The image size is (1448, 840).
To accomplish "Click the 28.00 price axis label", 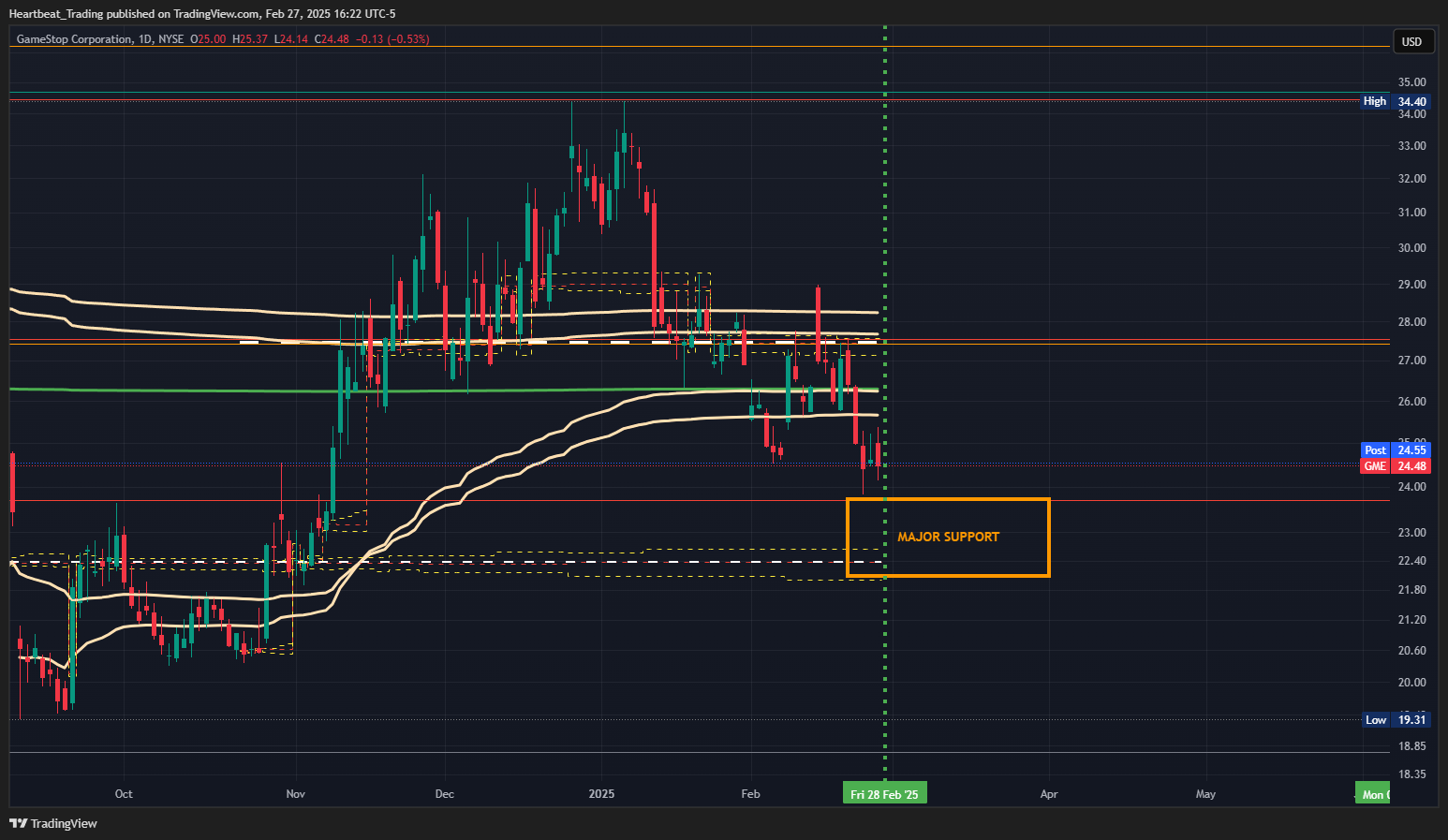I will (1411, 322).
